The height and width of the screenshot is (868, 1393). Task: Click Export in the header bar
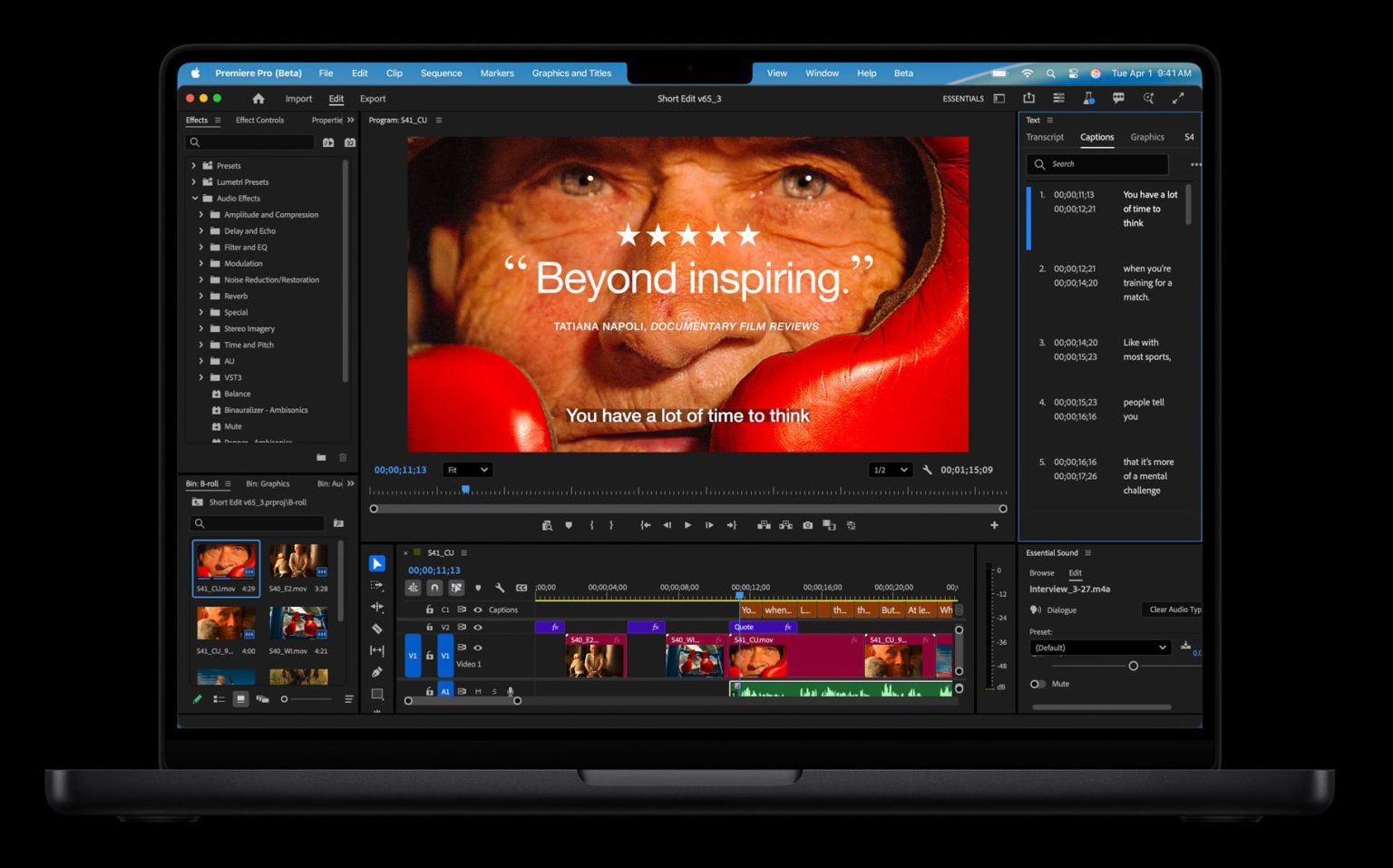point(372,98)
